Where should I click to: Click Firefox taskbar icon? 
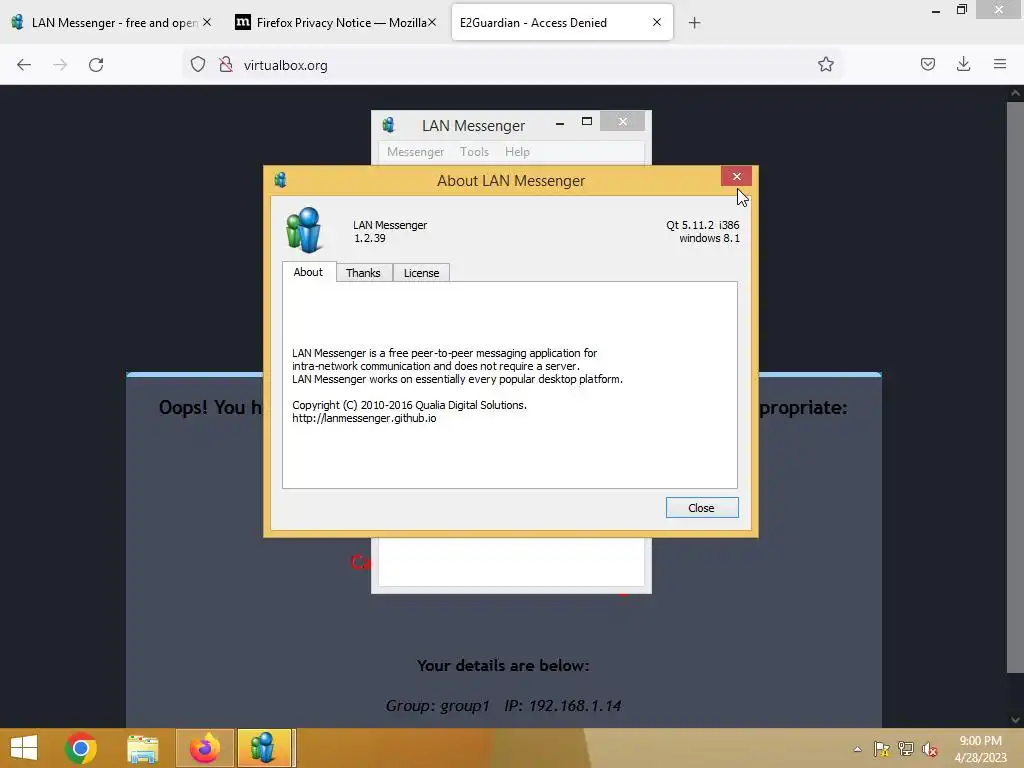(204, 748)
